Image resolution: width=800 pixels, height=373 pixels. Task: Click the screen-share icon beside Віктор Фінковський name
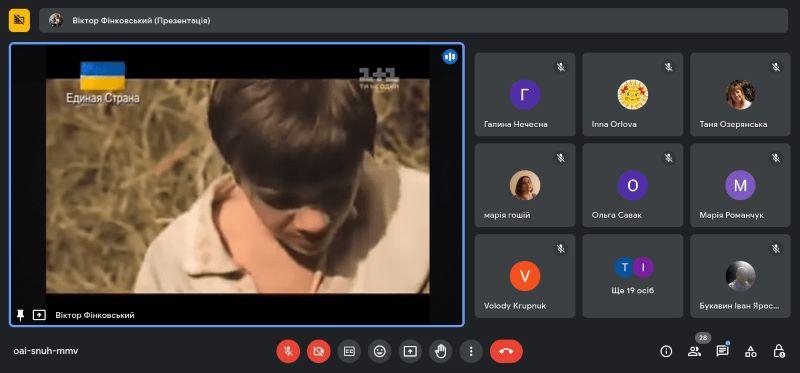click(x=39, y=315)
